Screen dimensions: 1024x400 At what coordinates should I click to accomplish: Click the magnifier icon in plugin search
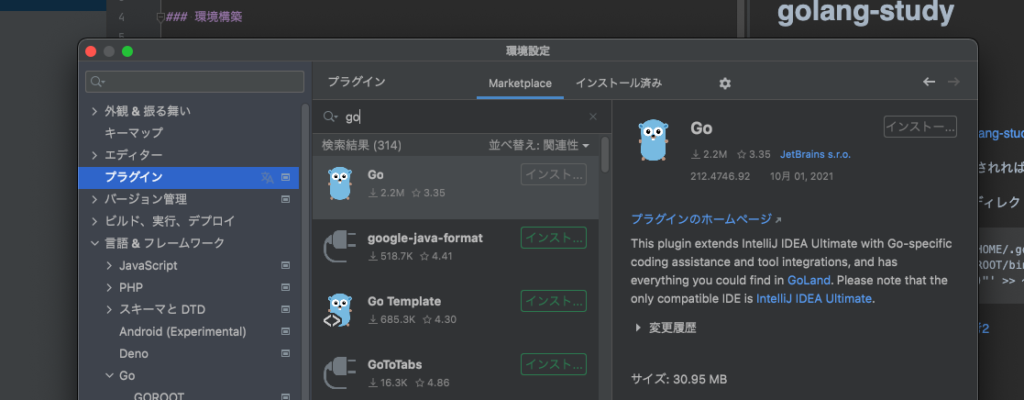330,117
